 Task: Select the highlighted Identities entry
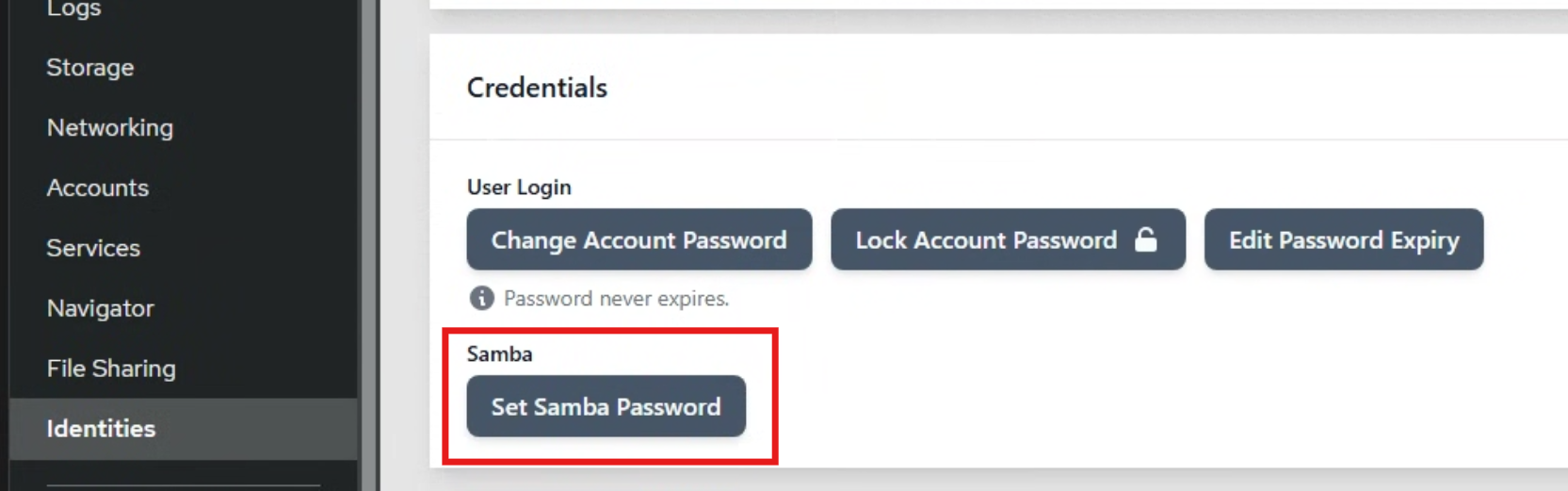(184, 429)
